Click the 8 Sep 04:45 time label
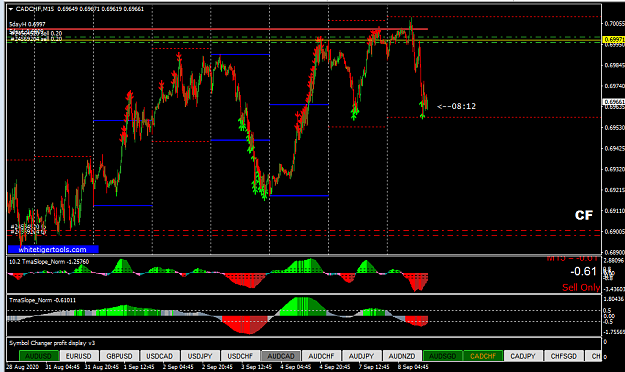The height and width of the screenshot is (372, 625). 413,367
